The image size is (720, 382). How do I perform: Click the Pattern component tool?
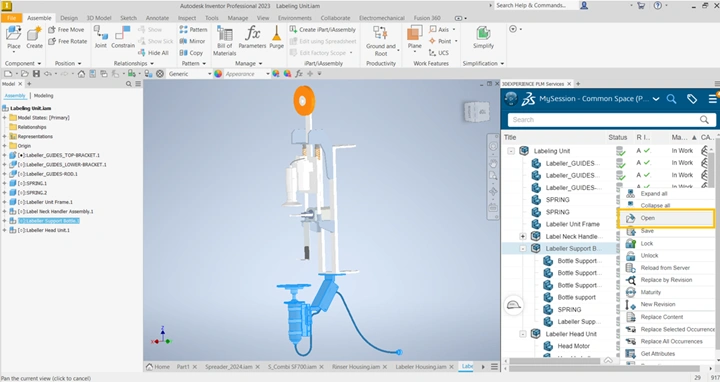[x=193, y=29]
